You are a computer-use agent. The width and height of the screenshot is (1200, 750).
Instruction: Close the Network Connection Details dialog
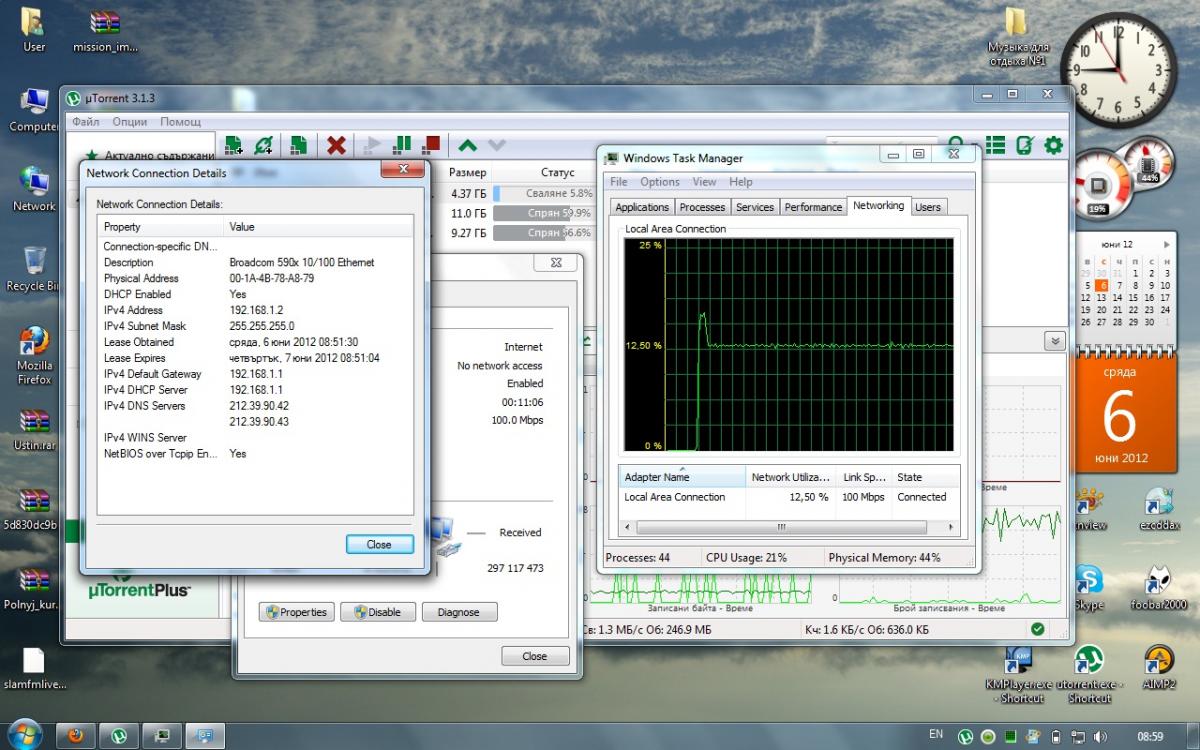click(x=379, y=545)
